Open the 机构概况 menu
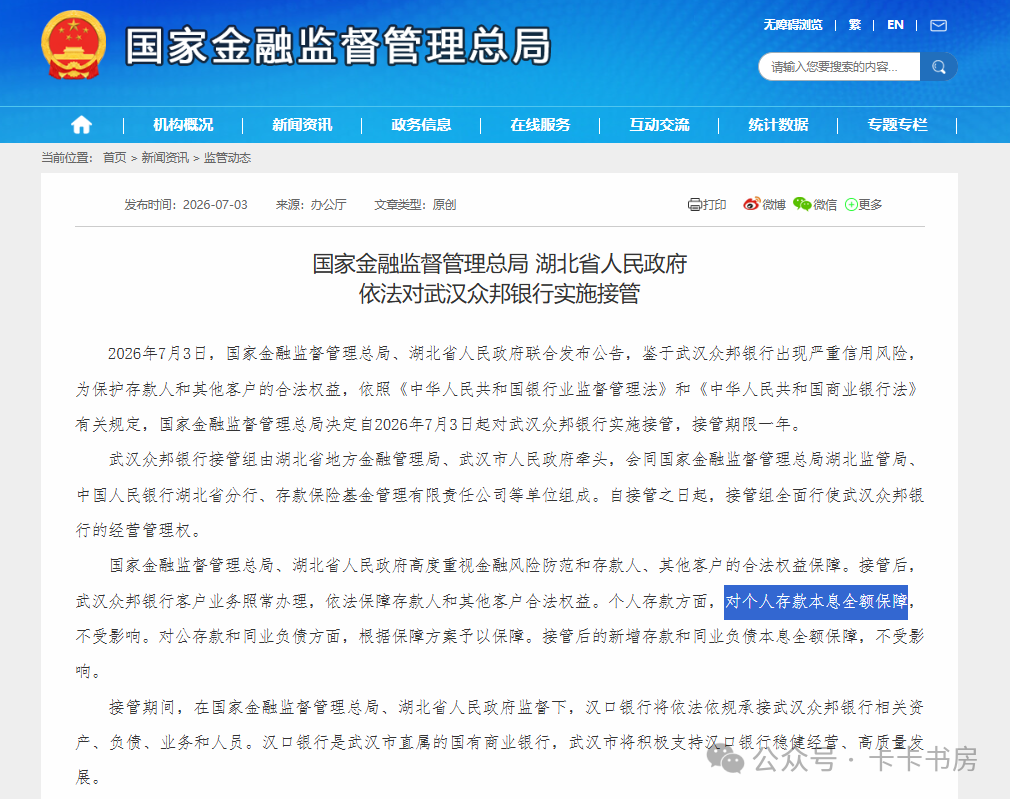This screenshot has width=1010, height=799. pos(183,125)
